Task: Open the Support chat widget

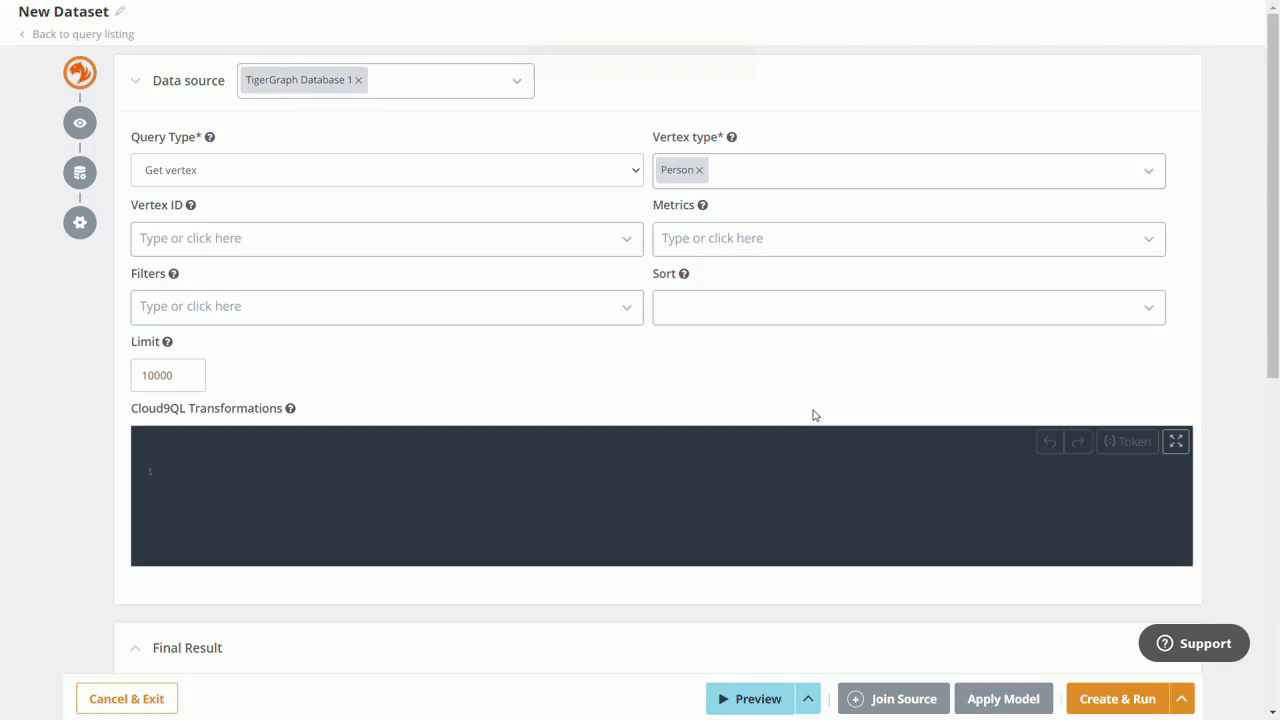Action: click(x=1193, y=643)
